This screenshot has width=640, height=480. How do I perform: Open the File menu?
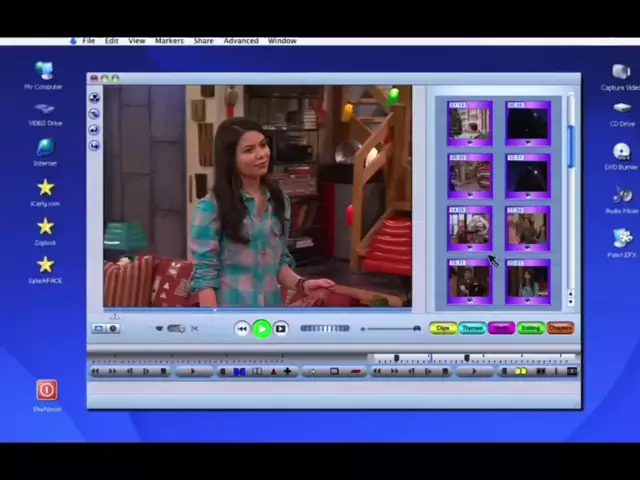pos(89,41)
